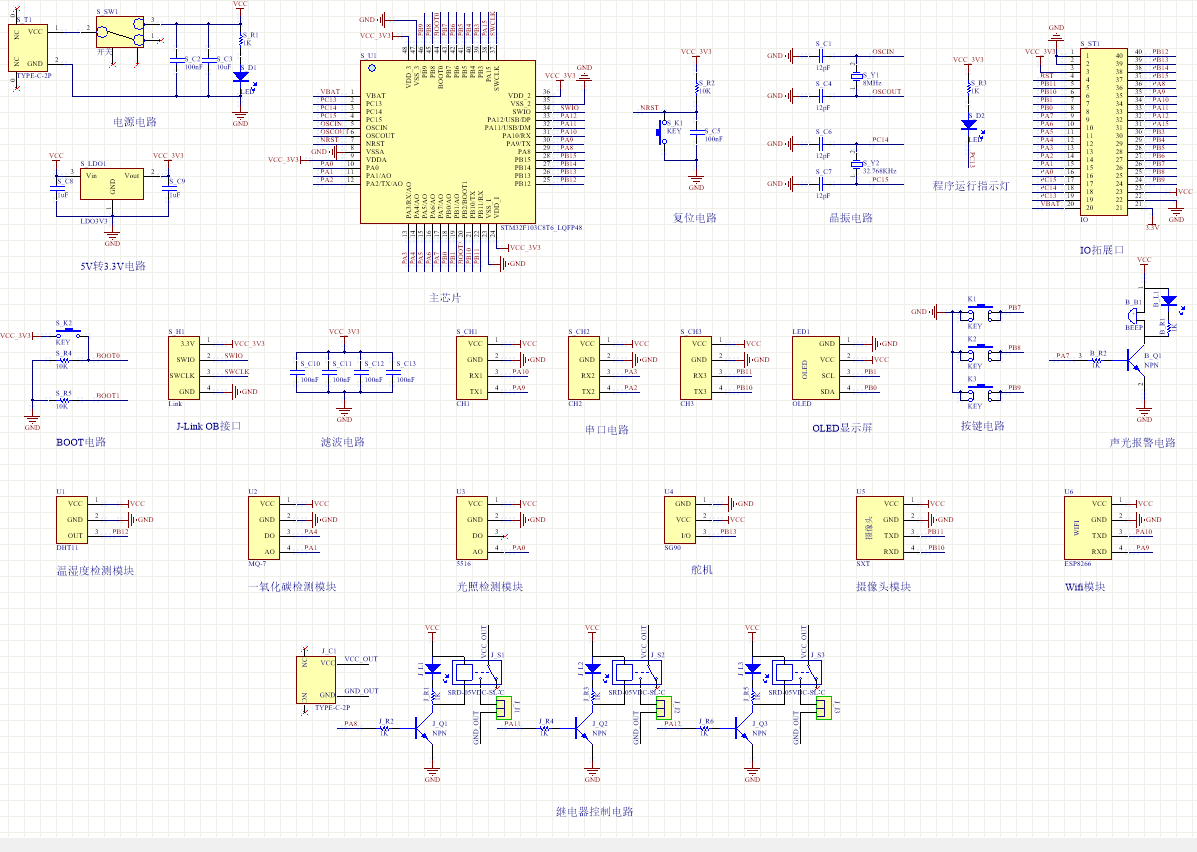Click the '电源电路' section label
The height and width of the screenshot is (852, 1197).
coord(135,122)
